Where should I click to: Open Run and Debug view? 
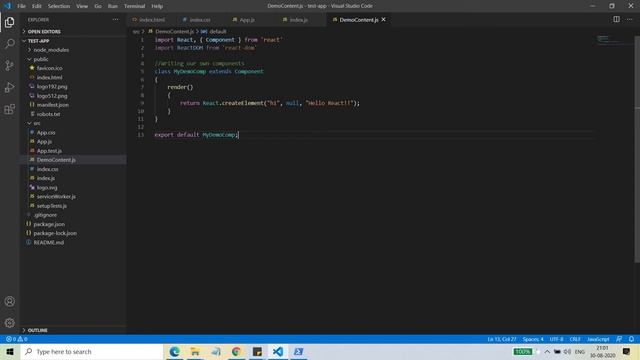pos(9,87)
